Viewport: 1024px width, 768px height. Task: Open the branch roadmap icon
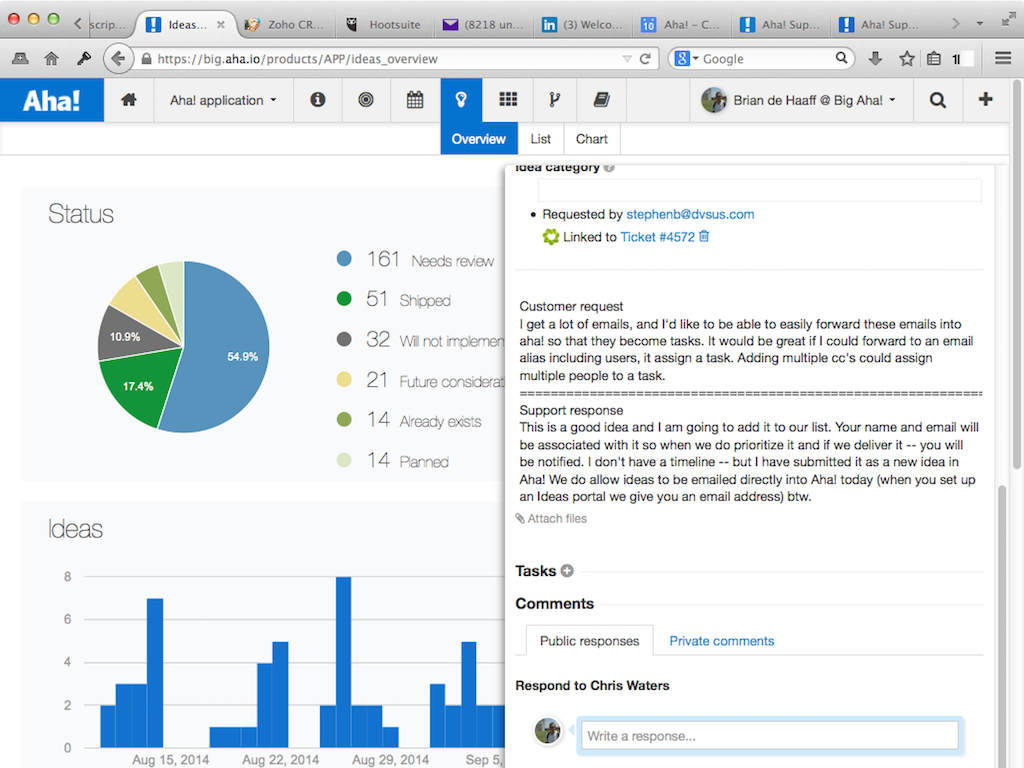tap(554, 100)
